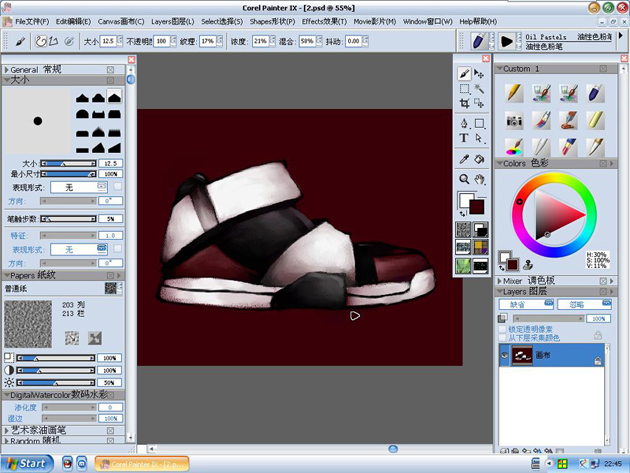Select the Magic Wand tool

[479, 88]
